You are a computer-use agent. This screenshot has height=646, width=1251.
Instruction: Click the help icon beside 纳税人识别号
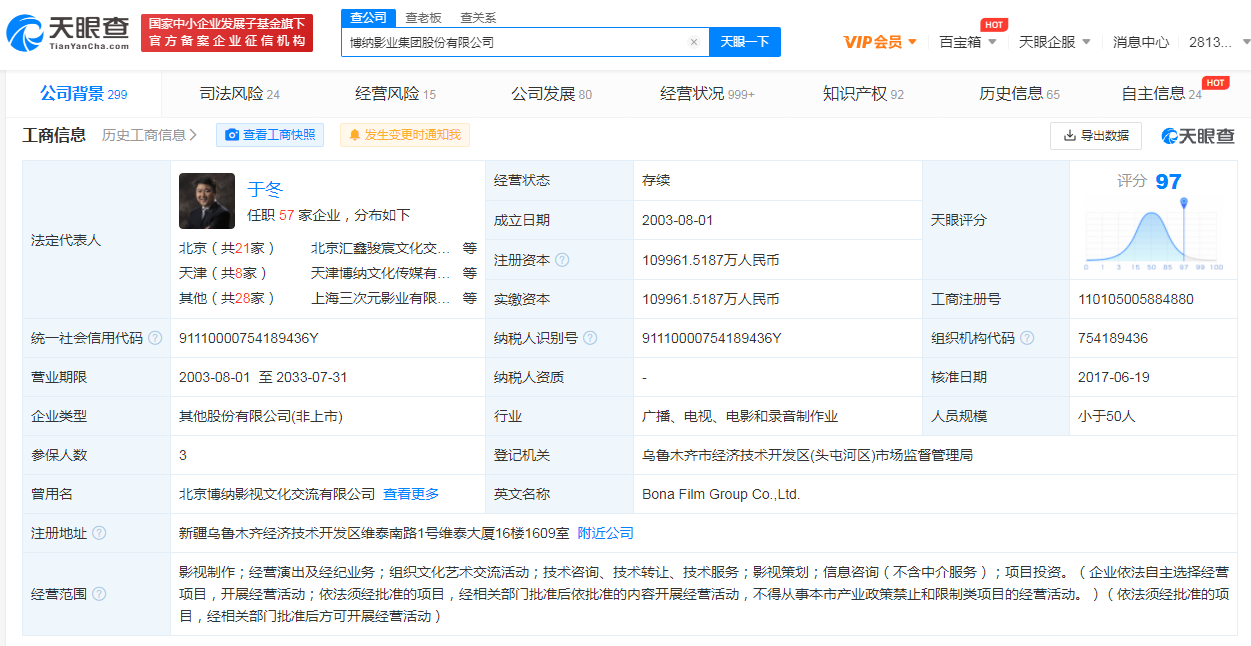coord(590,338)
